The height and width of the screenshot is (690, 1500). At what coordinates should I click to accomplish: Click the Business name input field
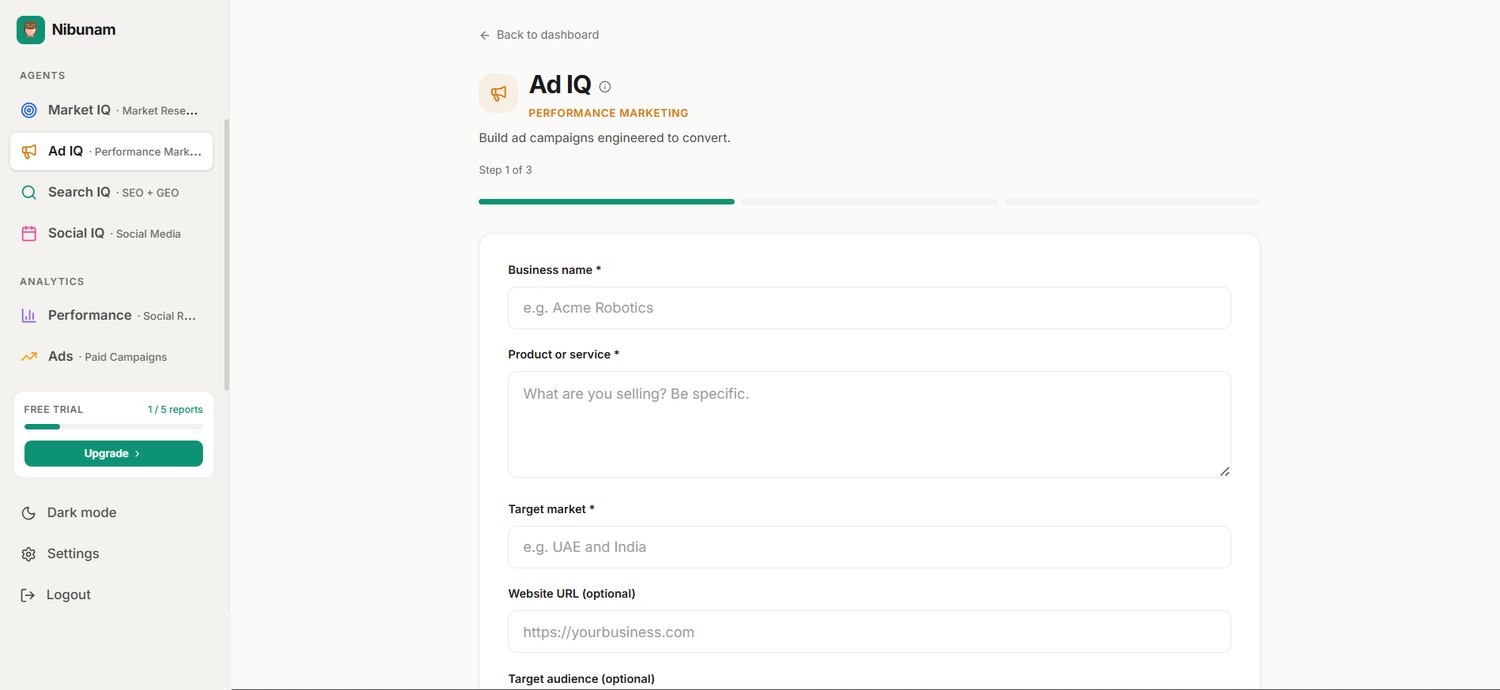click(869, 308)
